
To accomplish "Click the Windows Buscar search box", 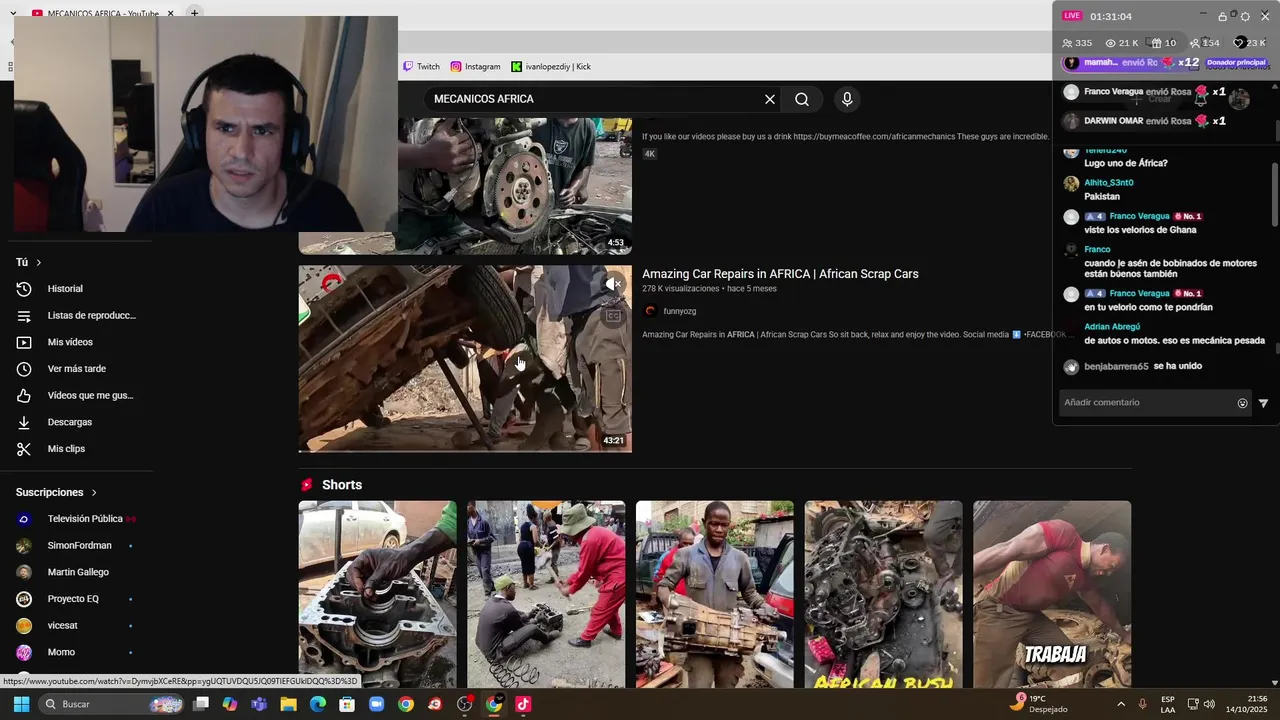I will tap(112, 704).
